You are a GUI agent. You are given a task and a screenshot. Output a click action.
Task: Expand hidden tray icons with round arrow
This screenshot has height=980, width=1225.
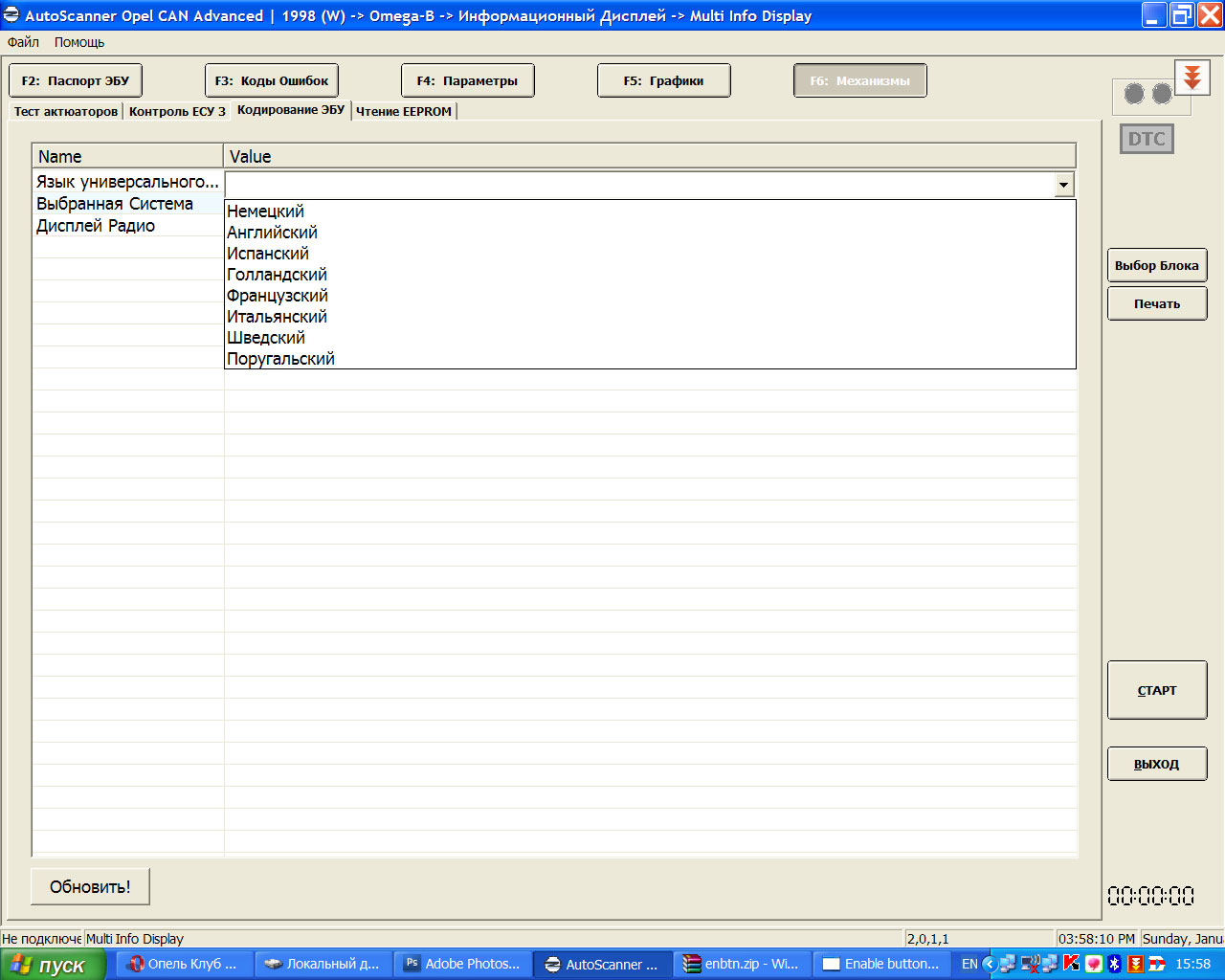coord(990,964)
